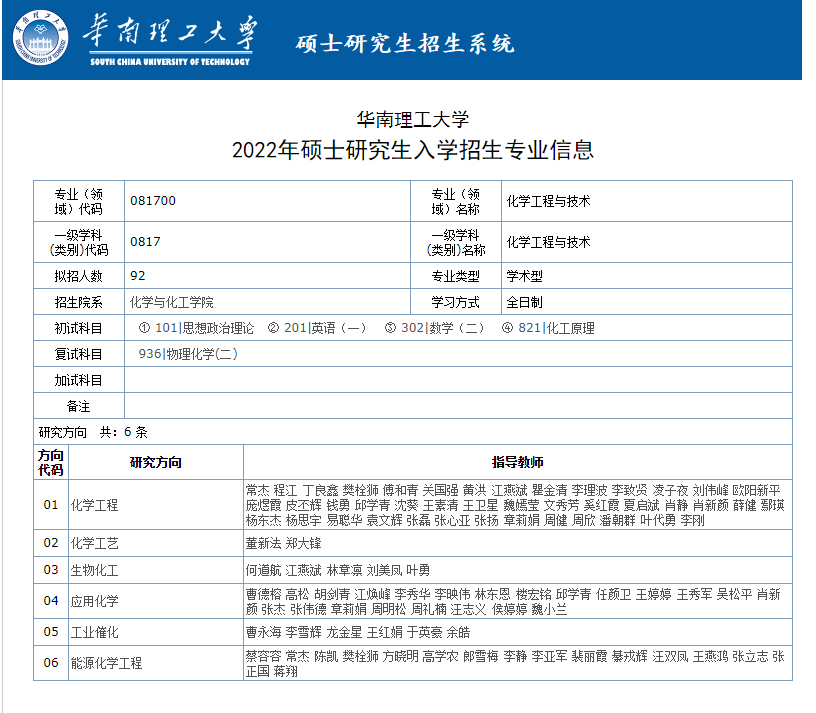Viewport: 816px width, 713px height.
Task: Select the major code value 081700
Action: (x=153, y=201)
